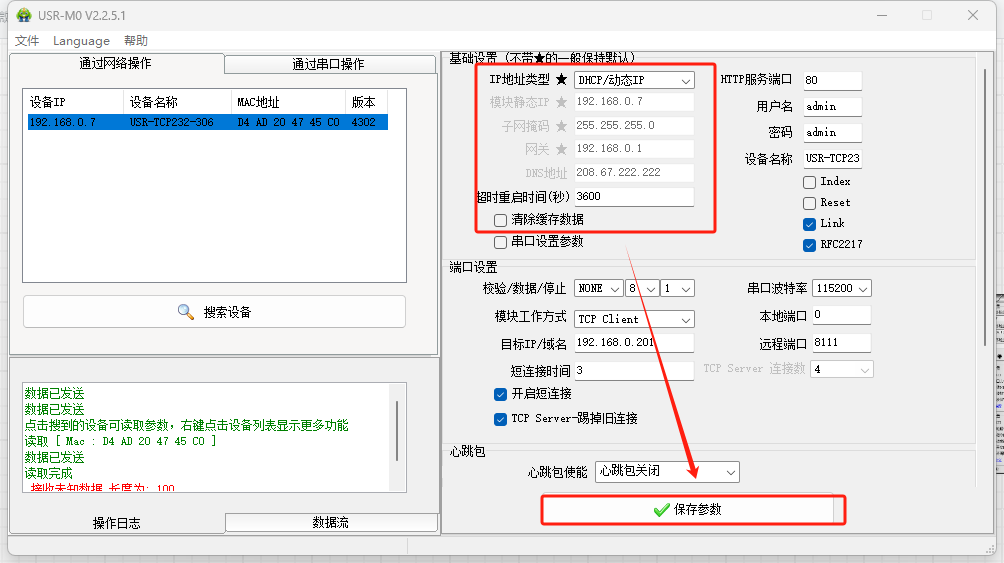Click the 设备IP column header
1004x563 pixels.
(75, 102)
